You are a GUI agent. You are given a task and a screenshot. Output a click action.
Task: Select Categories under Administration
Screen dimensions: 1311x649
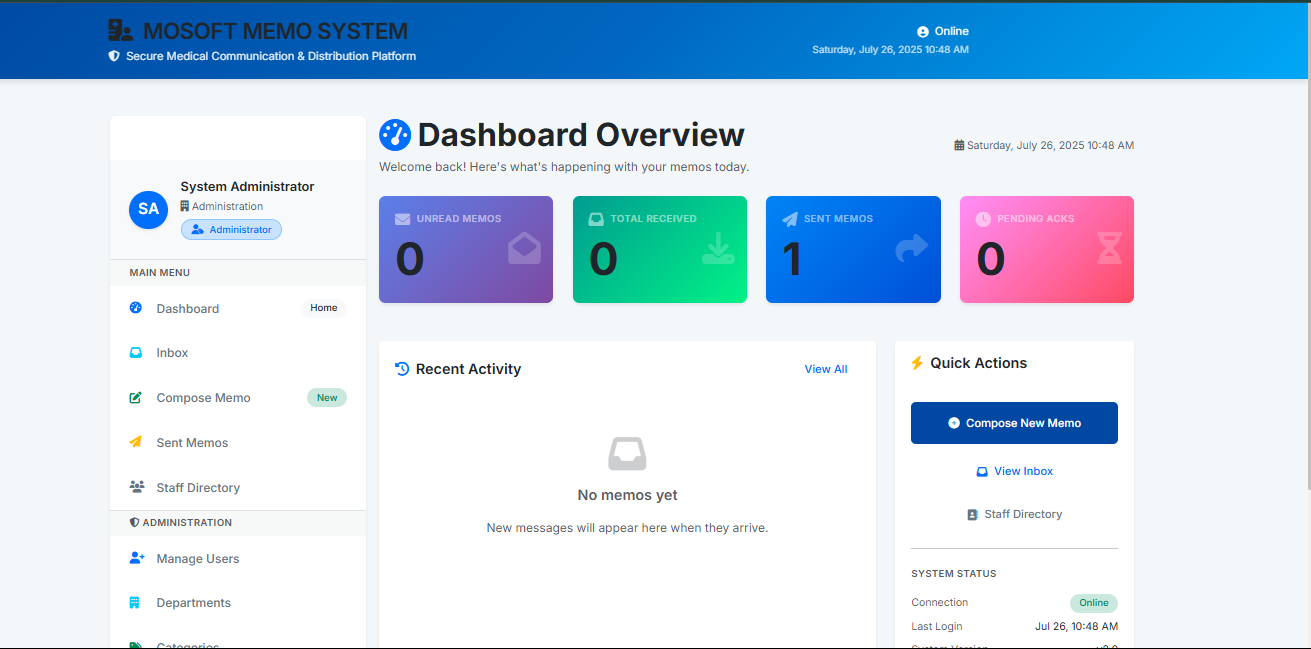[x=186, y=644]
